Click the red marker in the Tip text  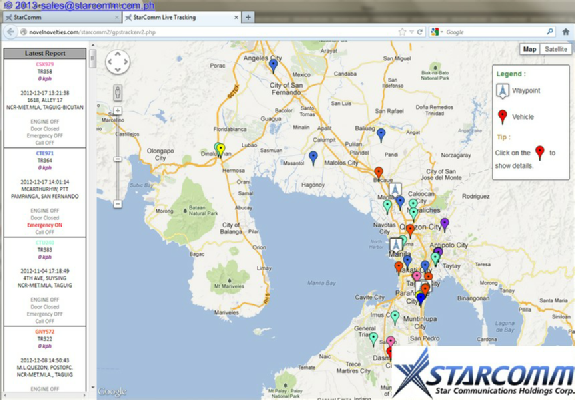[x=539, y=153]
